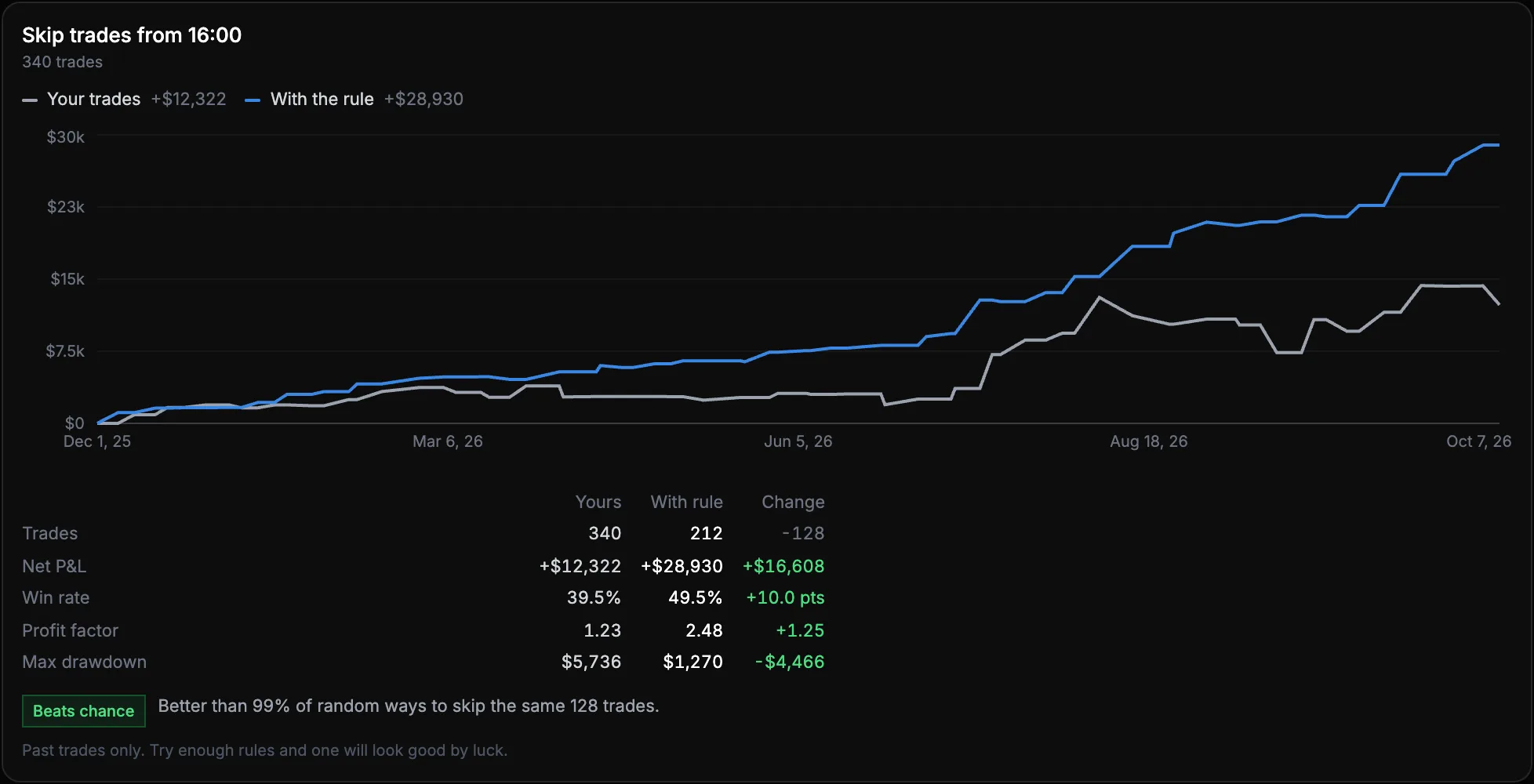Viewport: 1534px width, 784px height.
Task: Click the 'Change' column header
Action: click(793, 502)
